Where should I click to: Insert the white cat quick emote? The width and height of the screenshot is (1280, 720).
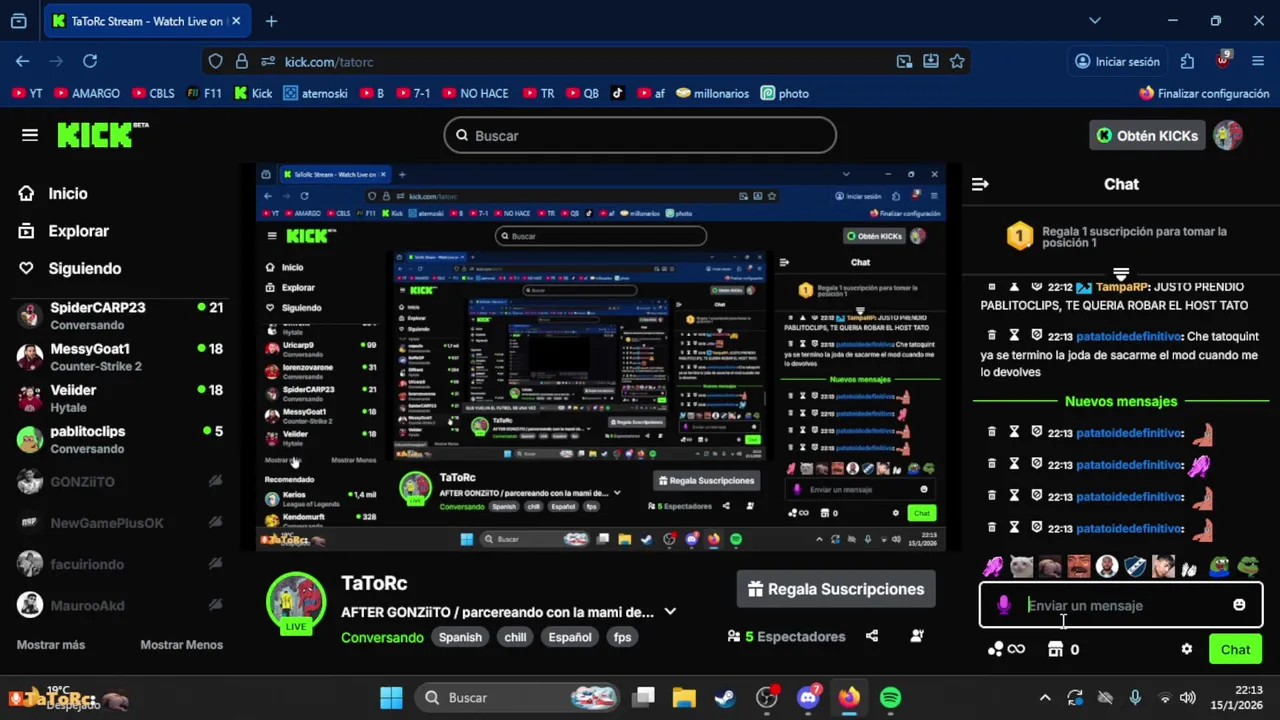pos(1021,567)
